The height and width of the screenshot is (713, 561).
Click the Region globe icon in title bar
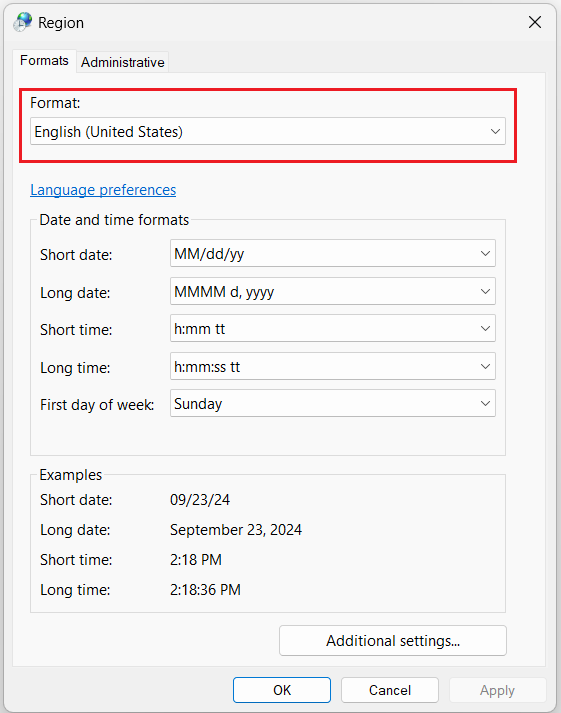pos(23,22)
